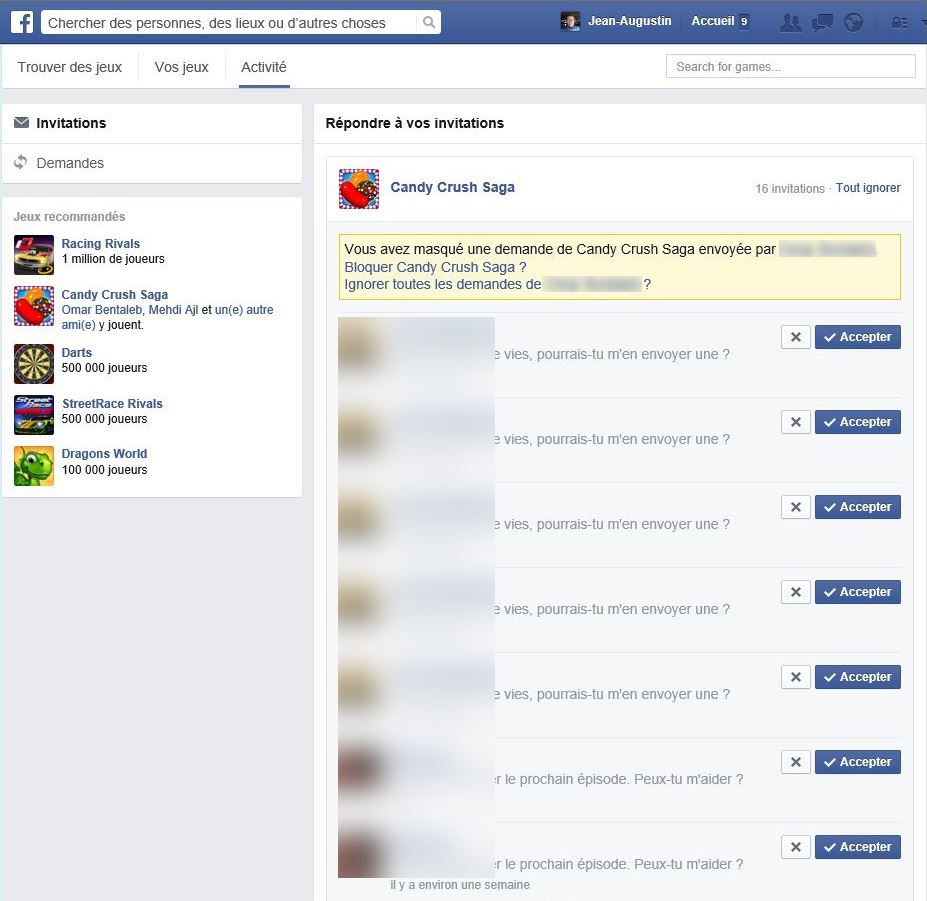Click the Racing Rivals game icon
This screenshot has width=927, height=901.
[34, 255]
